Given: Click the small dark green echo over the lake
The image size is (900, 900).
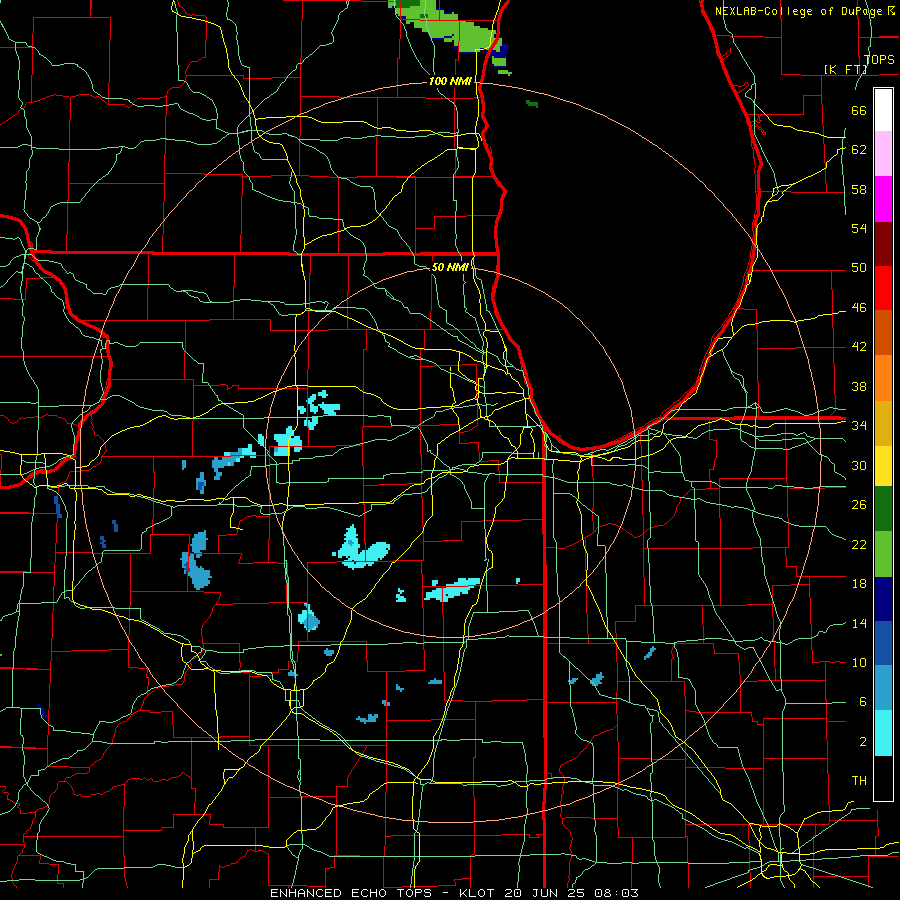Looking at the screenshot, I should (532, 104).
